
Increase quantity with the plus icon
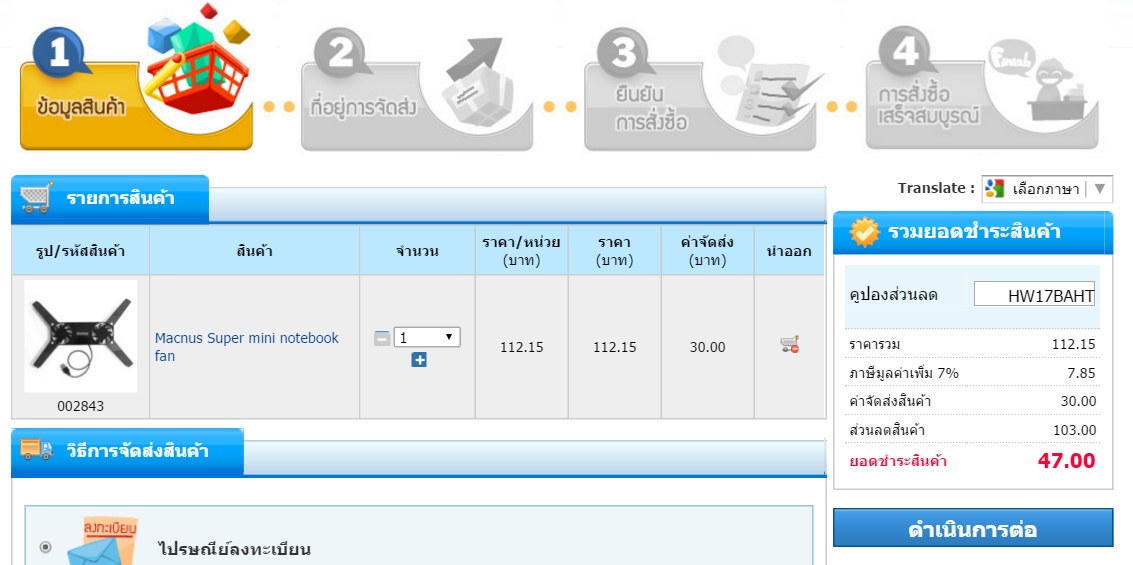pyautogui.click(x=419, y=360)
